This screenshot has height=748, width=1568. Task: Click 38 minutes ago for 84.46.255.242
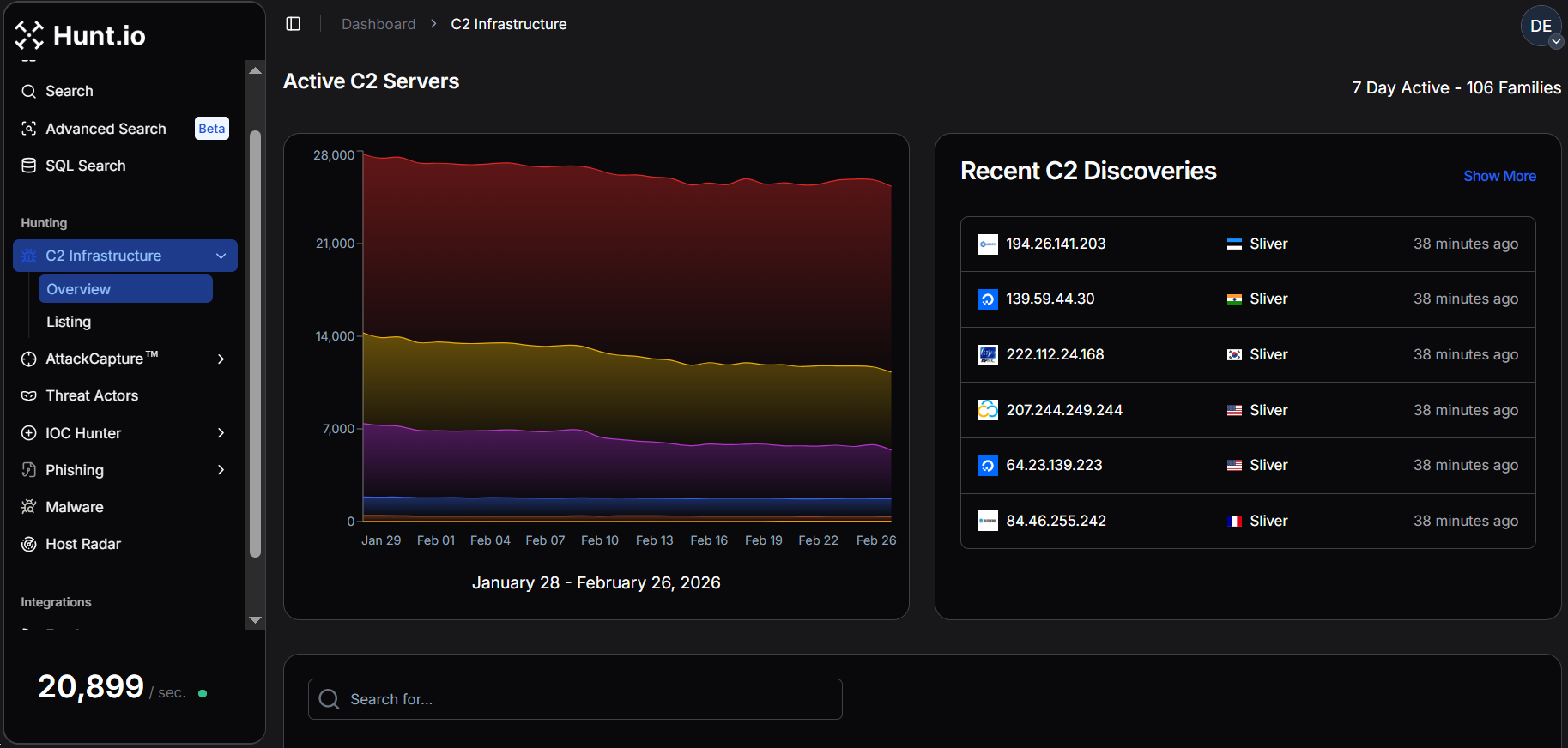pyautogui.click(x=1466, y=522)
